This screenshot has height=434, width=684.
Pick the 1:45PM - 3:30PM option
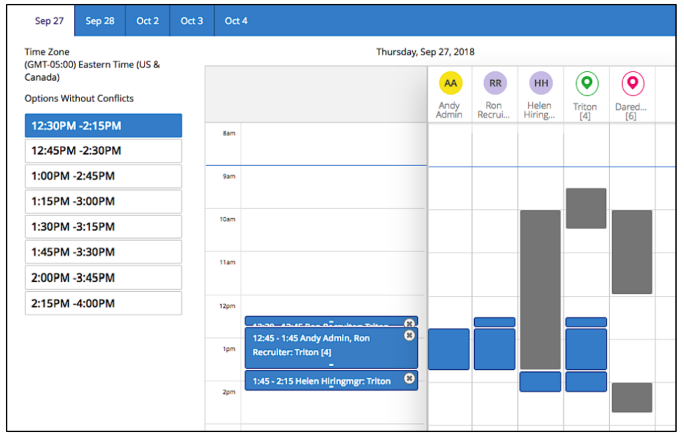point(103,252)
